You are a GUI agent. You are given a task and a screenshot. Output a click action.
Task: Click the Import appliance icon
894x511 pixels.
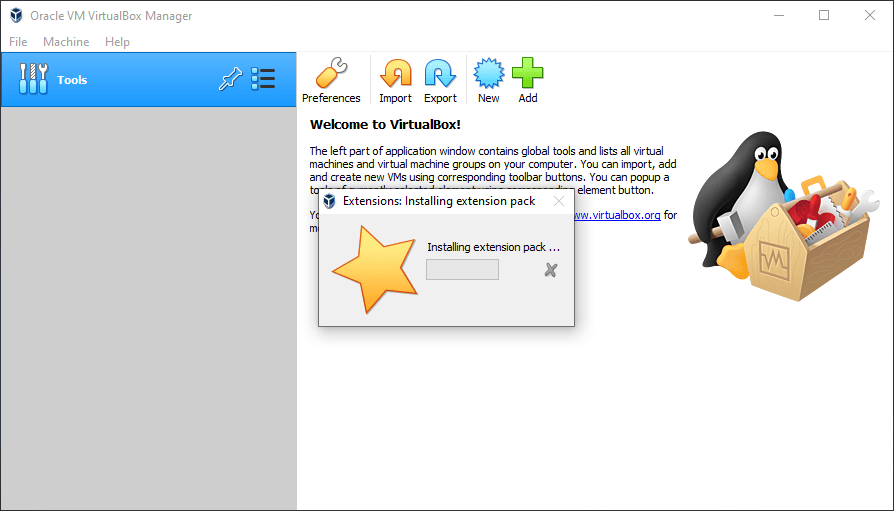click(395, 80)
